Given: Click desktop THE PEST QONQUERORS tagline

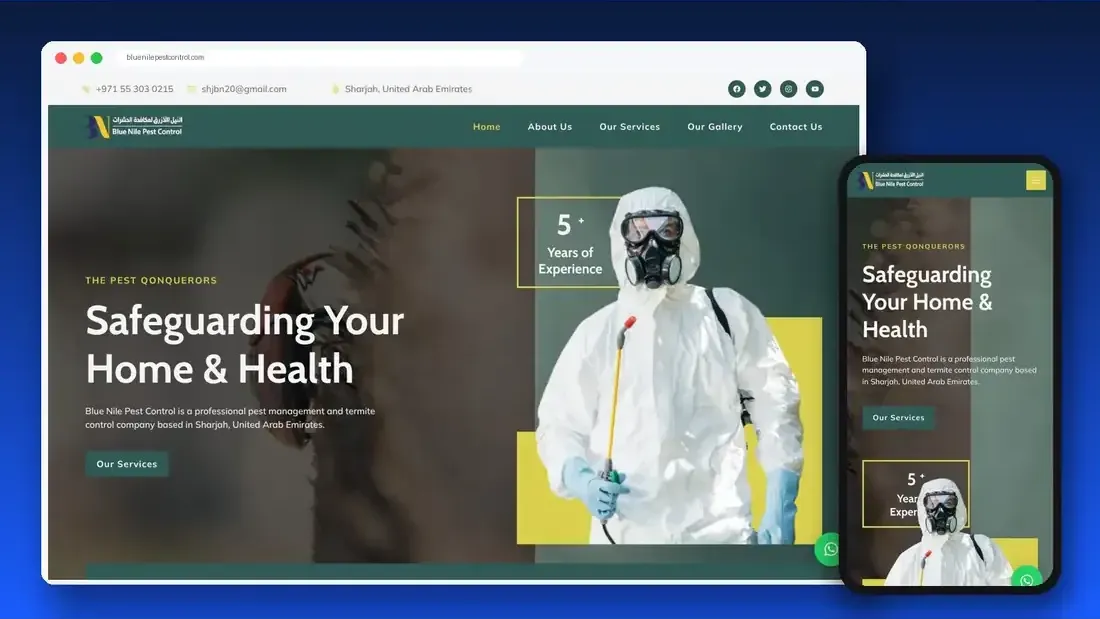Looking at the screenshot, I should (x=151, y=280).
